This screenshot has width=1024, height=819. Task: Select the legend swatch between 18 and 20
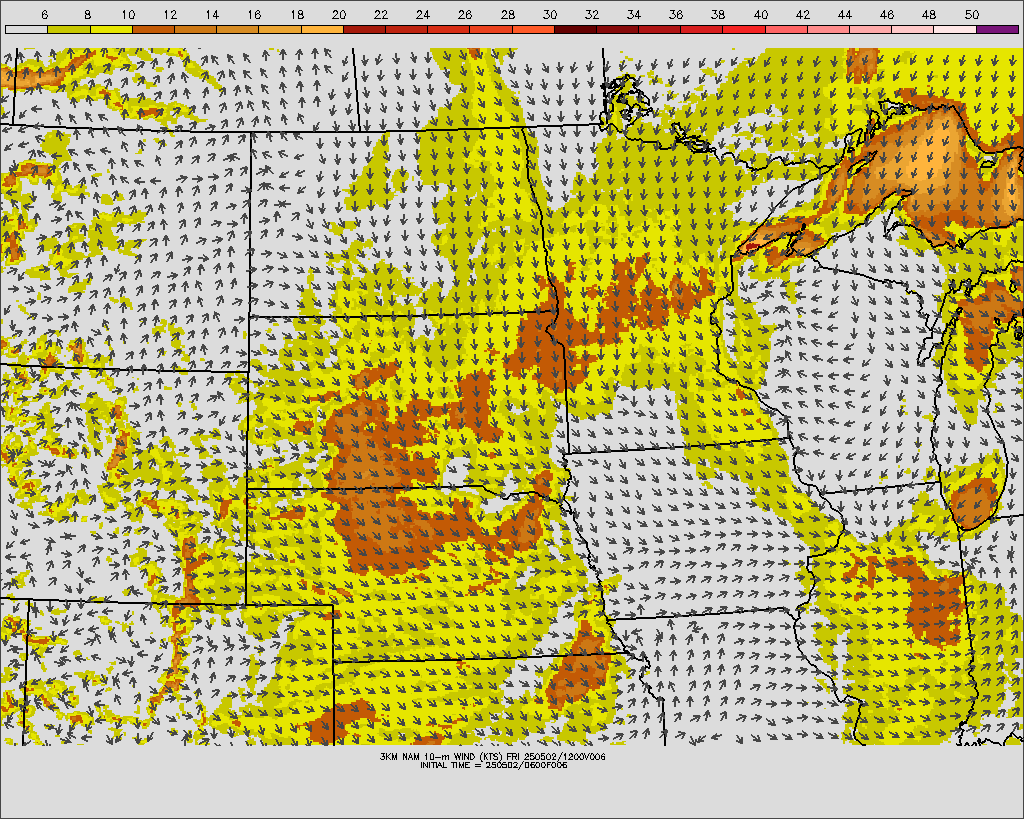click(x=322, y=29)
